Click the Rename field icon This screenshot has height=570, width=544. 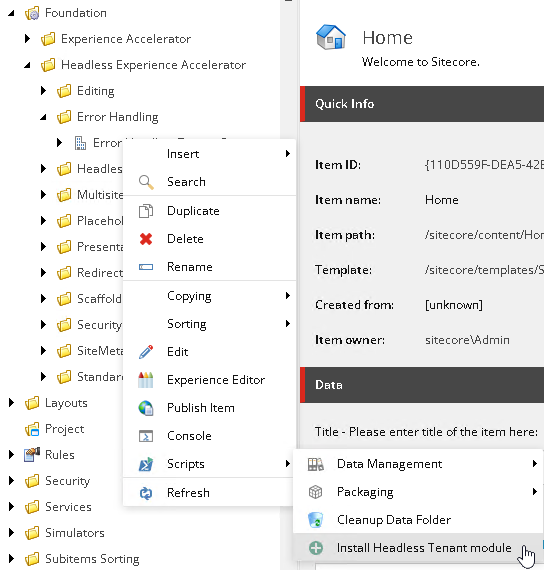click(x=146, y=267)
